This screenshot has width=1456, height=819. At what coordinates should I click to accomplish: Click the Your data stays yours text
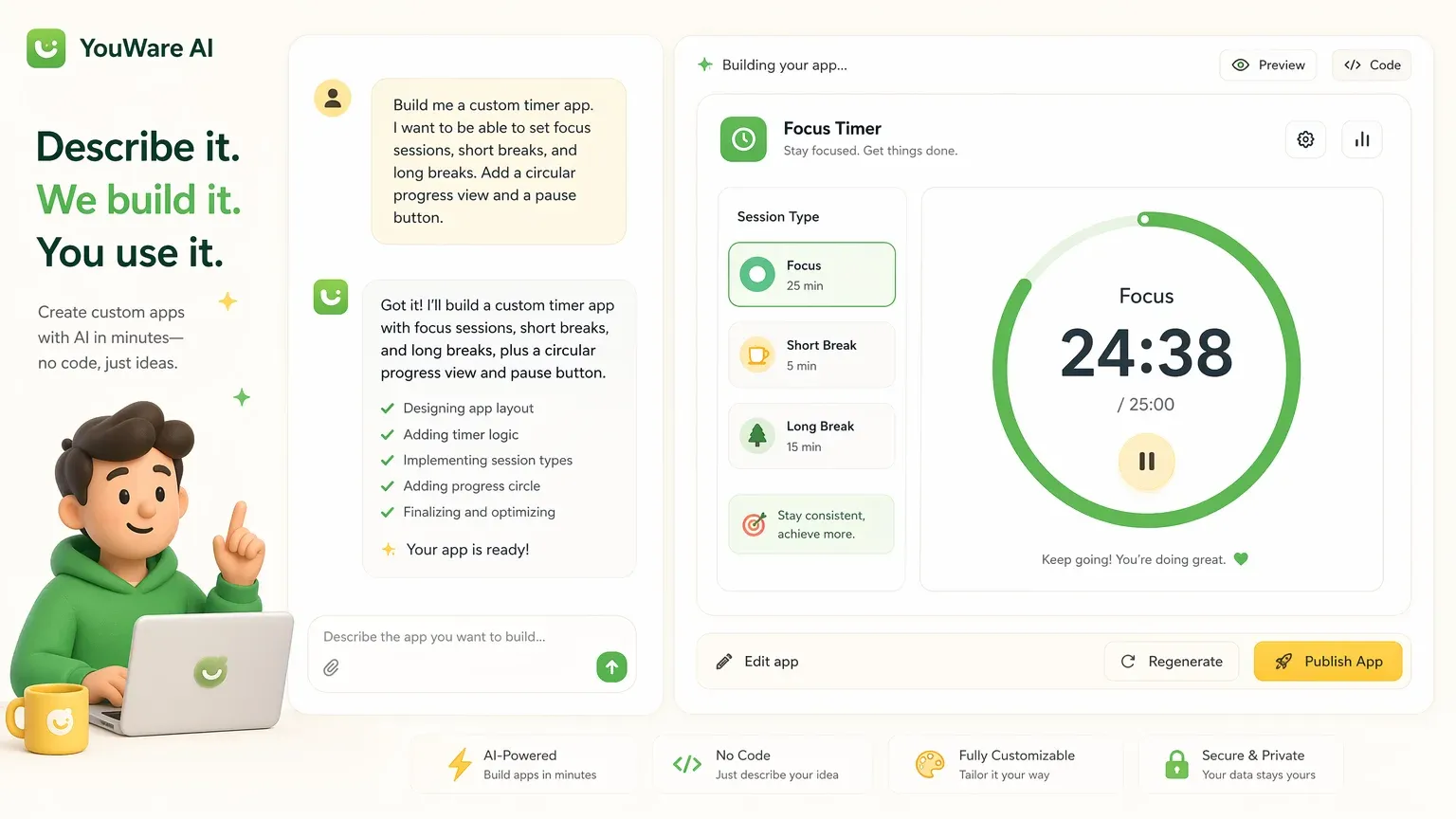click(x=1259, y=775)
